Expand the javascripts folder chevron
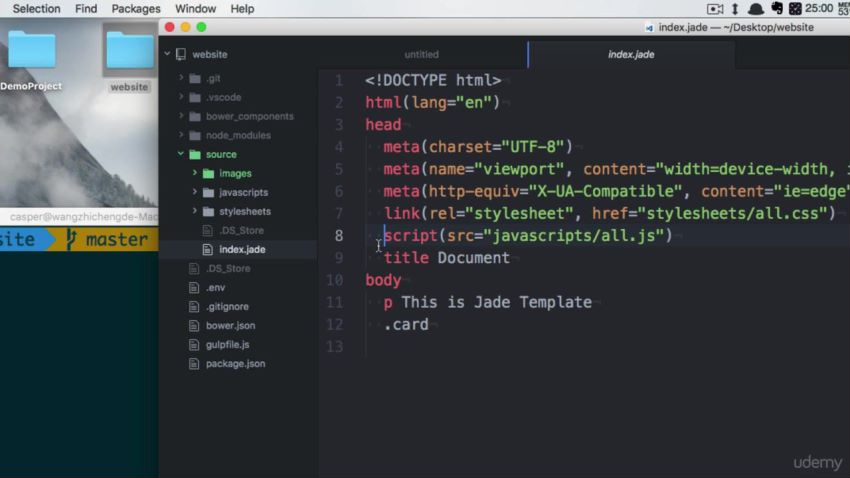This screenshot has width=850, height=478. click(x=195, y=192)
